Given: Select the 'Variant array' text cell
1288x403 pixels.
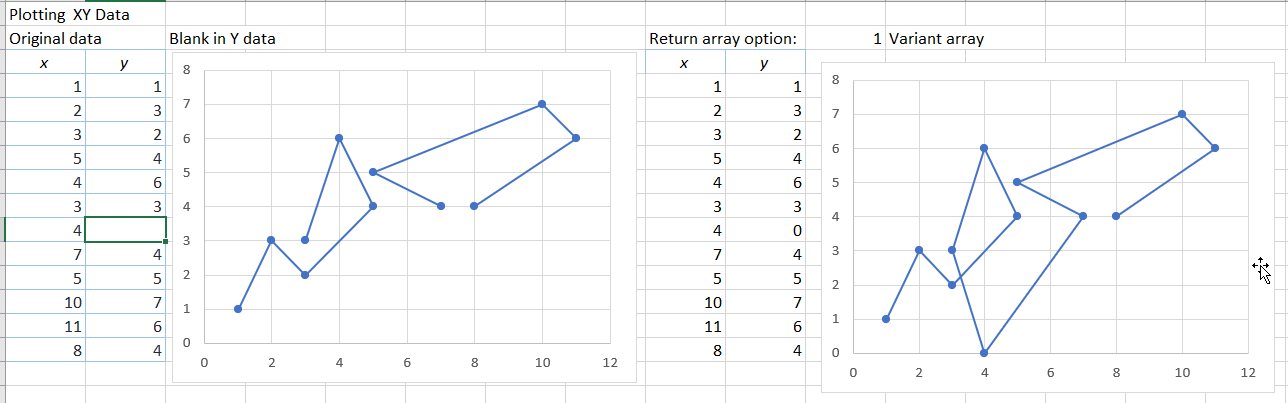Looking at the screenshot, I should click(x=936, y=39).
